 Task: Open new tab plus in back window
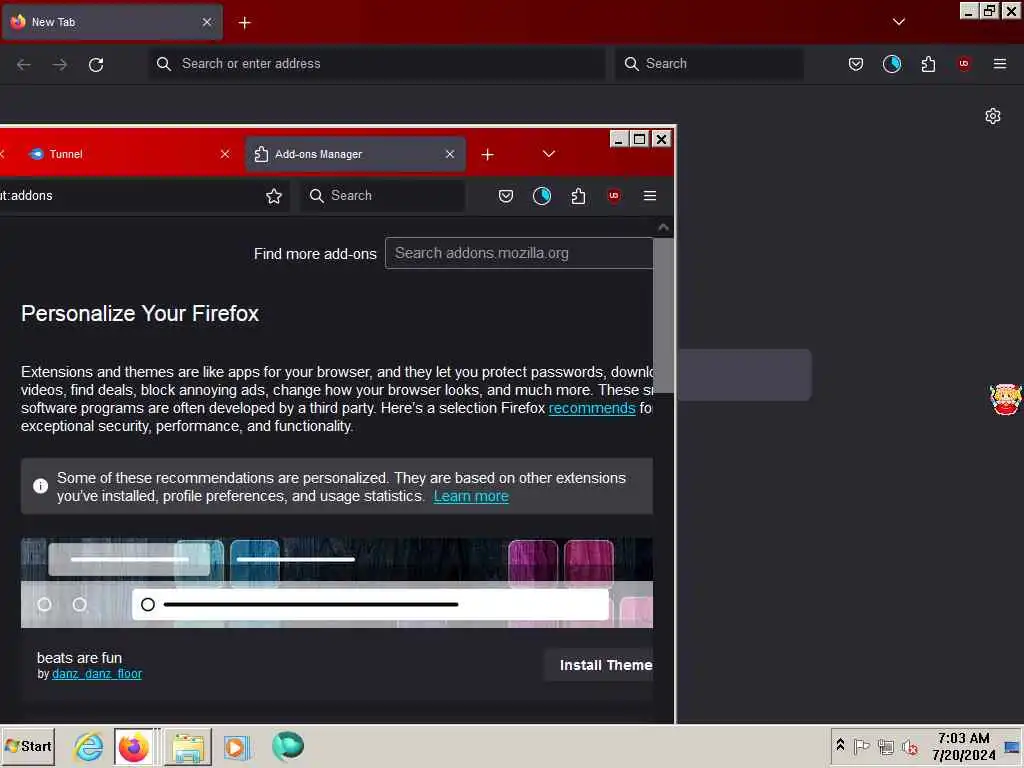pos(244,23)
